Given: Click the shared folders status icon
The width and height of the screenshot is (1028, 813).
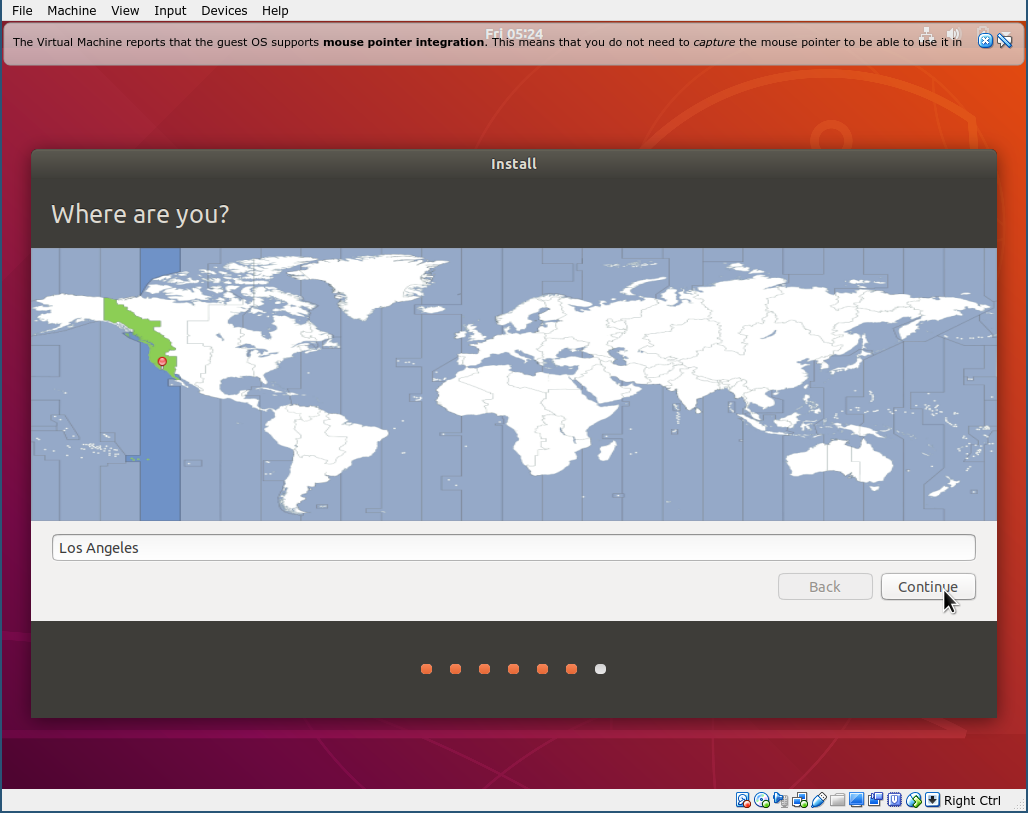Looking at the screenshot, I should pos(837,800).
